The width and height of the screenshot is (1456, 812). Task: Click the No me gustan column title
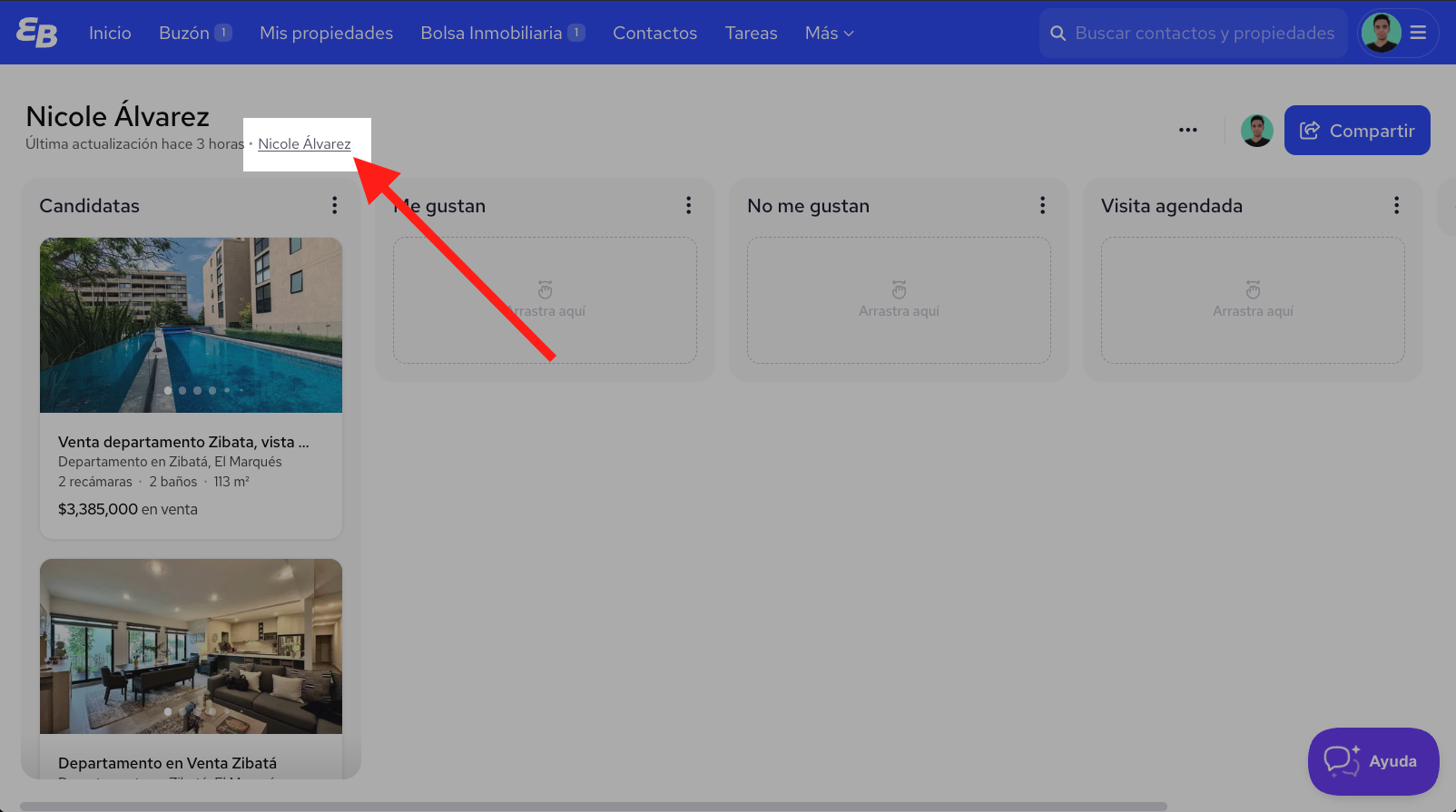[808, 206]
